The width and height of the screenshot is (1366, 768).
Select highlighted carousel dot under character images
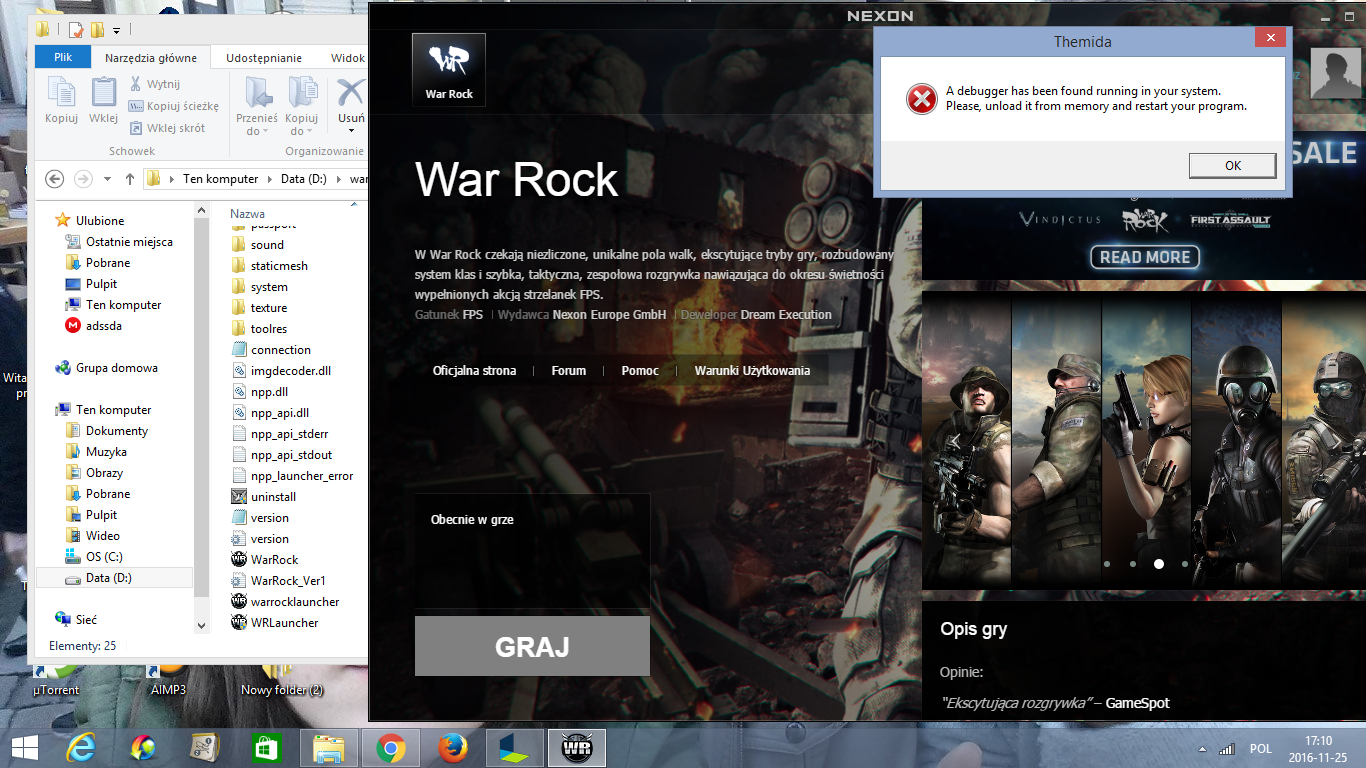point(1159,564)
